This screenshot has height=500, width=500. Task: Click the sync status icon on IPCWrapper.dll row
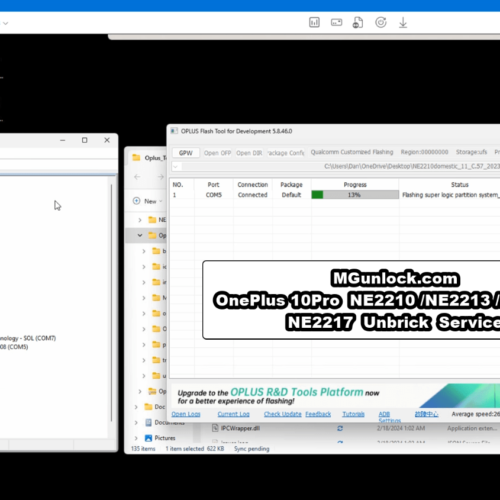click(x=340, y=428)
